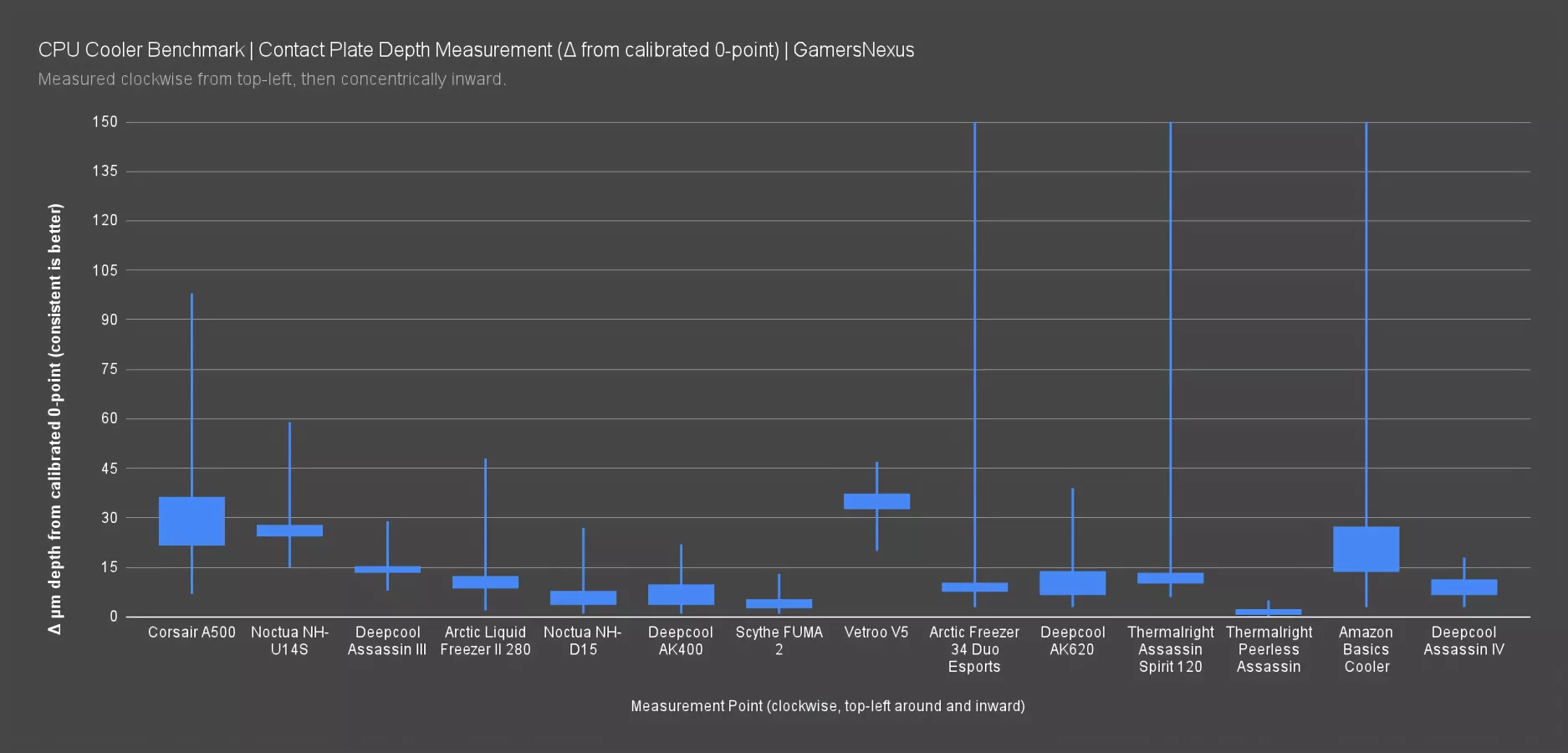Click the chart title mentioning GamersNexus
Screen dimensions: 1568x753
476,50
